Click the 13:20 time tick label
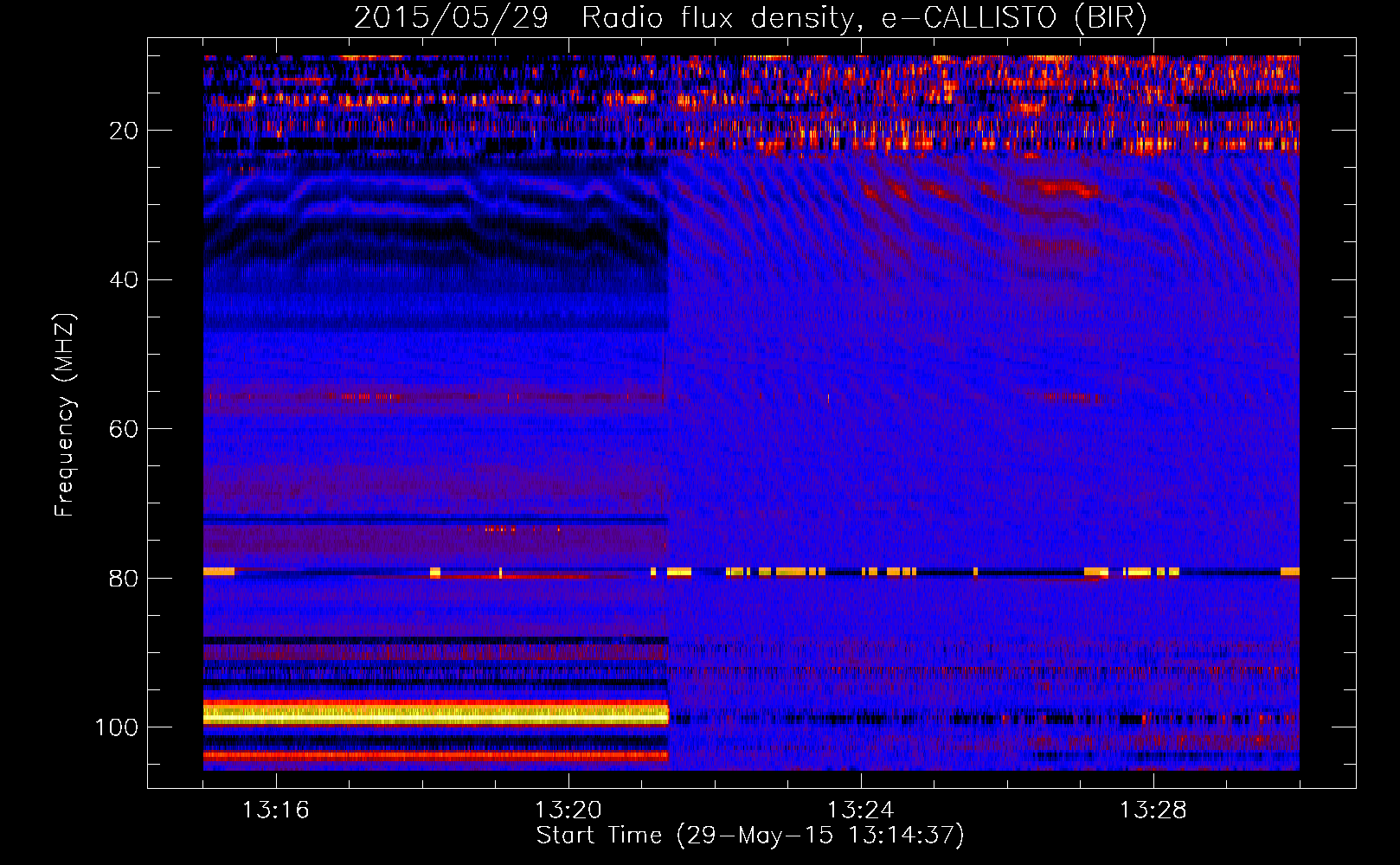 568,811
